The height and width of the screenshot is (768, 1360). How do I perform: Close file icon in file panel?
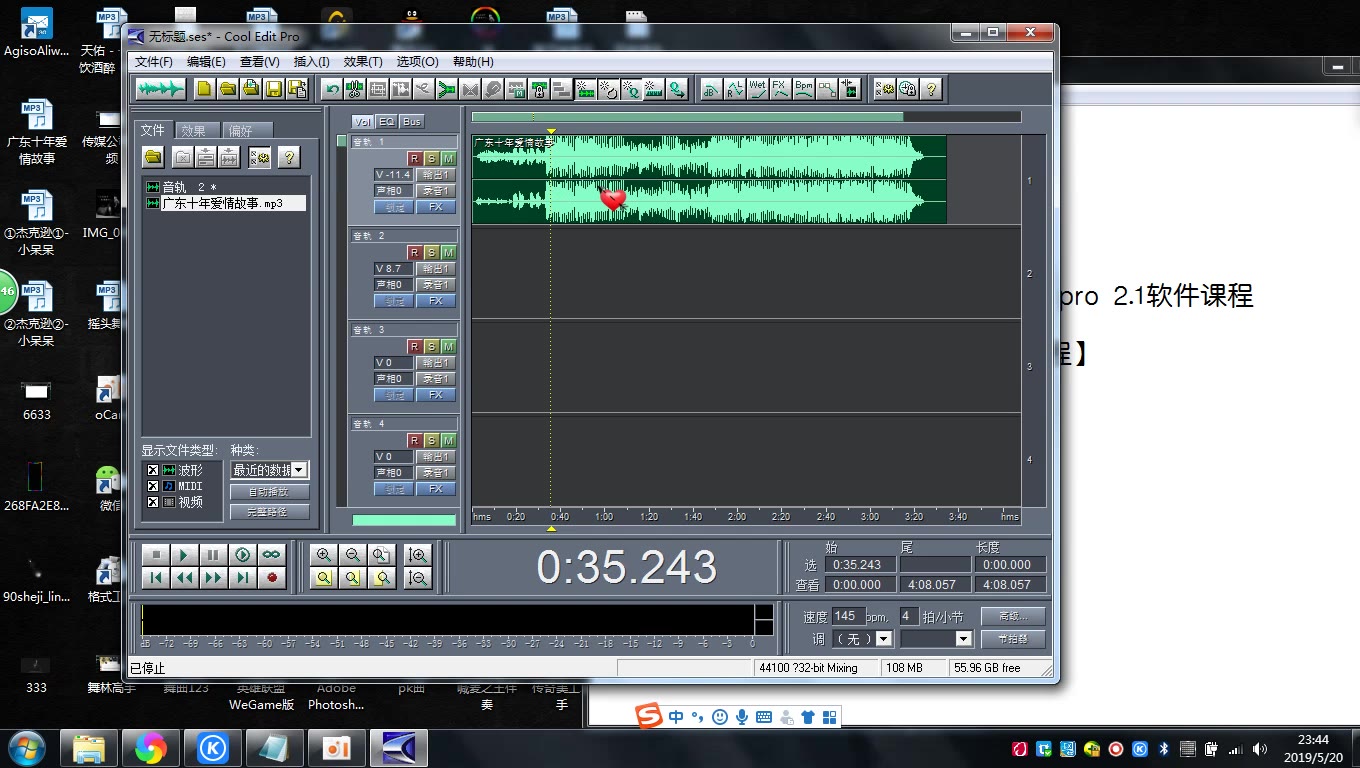[x=182, y=157]
